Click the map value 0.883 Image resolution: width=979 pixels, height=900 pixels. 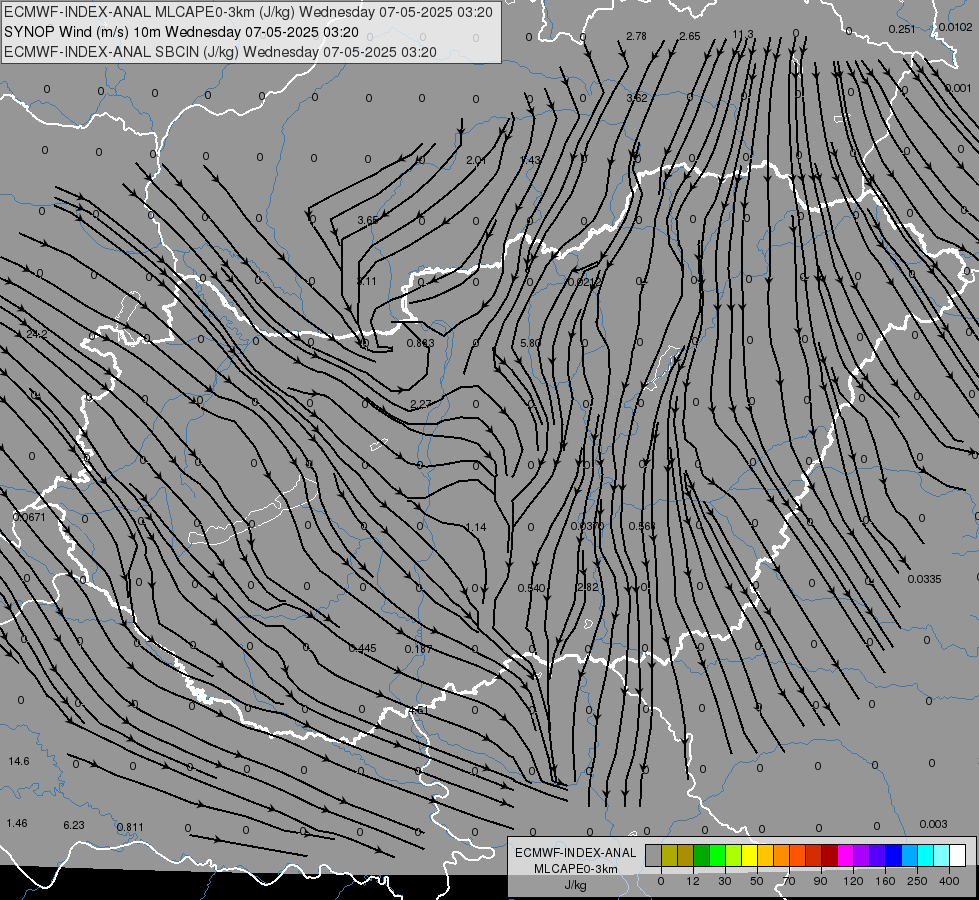coord(420,343)
